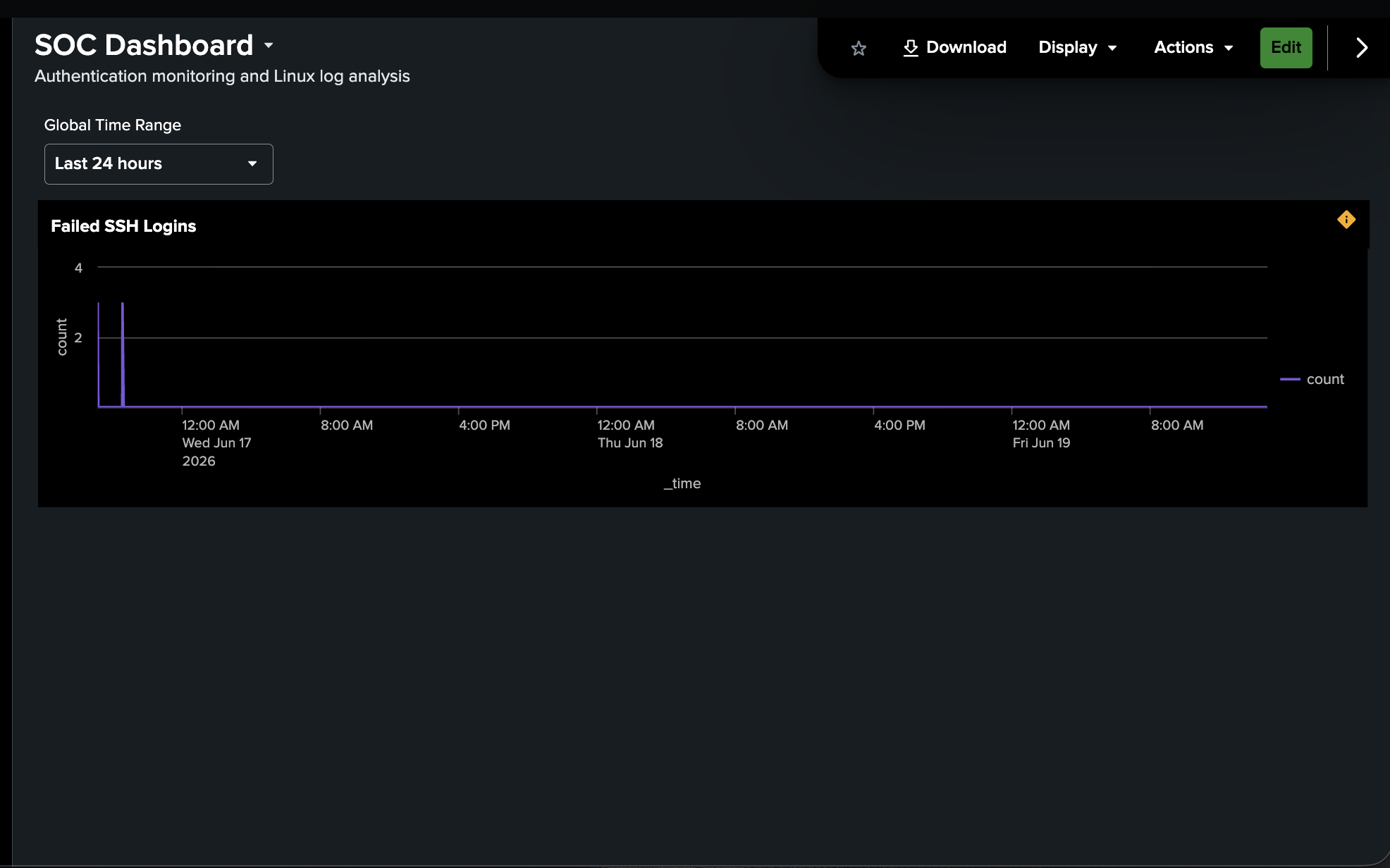
Task: Click the y-axis value 2
Action: coord(78,338)
